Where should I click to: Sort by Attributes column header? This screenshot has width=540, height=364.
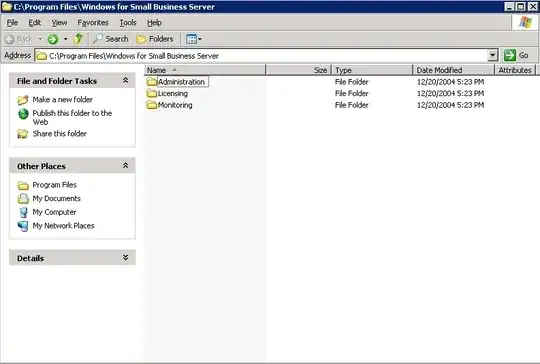(515, 70)
